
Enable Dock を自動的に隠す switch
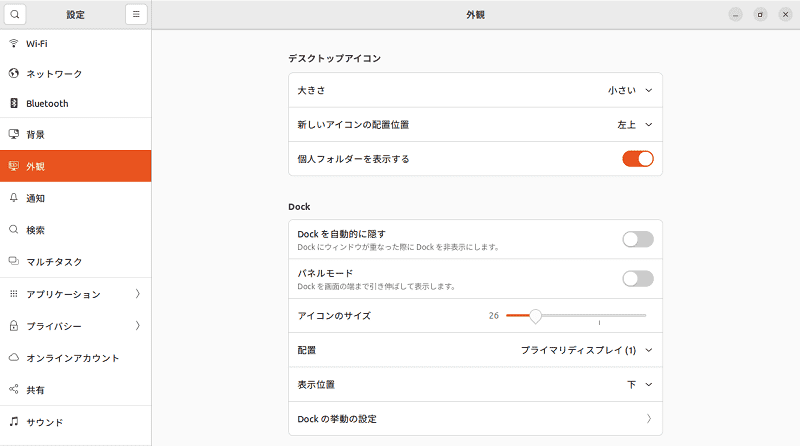click(x=638, y=239)
